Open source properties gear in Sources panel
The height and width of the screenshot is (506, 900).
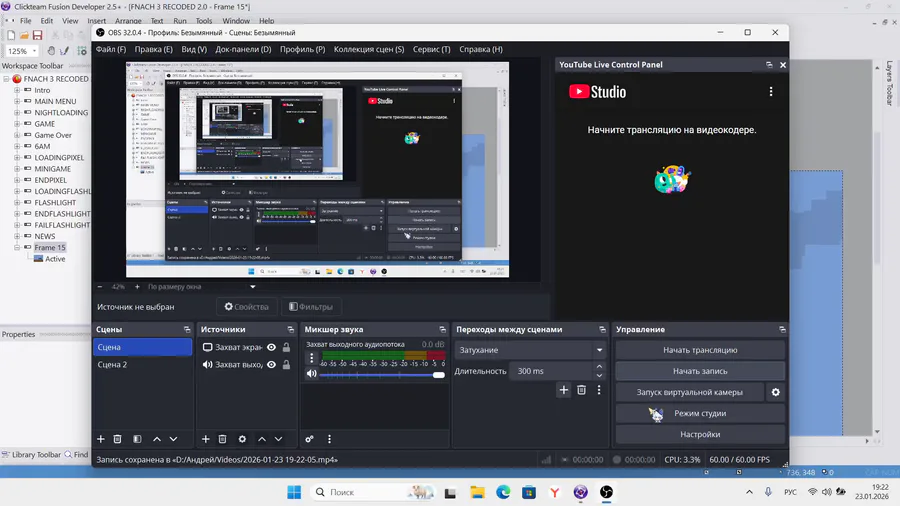click(x=242, y=439)
